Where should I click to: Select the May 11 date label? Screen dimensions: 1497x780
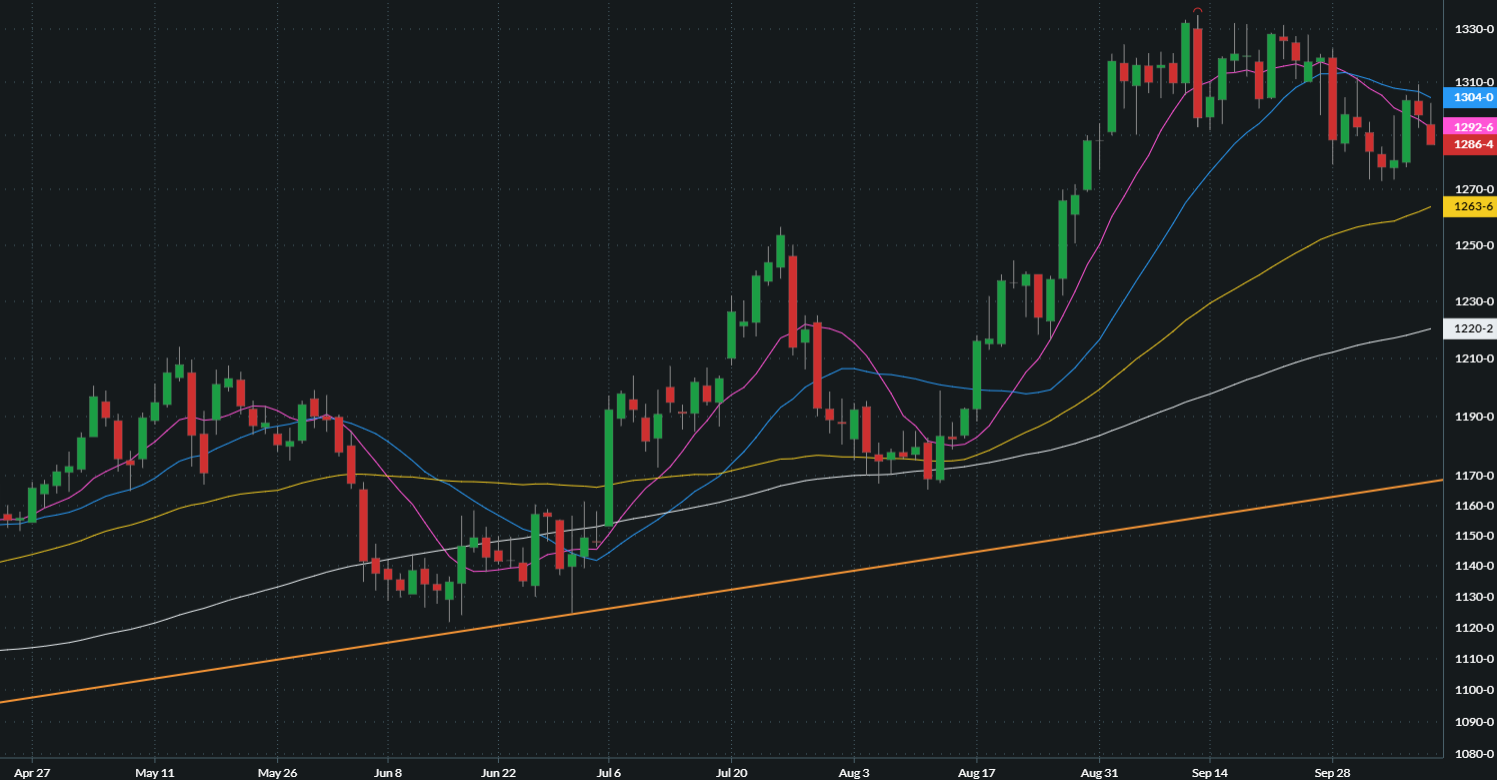pos(153,773)
